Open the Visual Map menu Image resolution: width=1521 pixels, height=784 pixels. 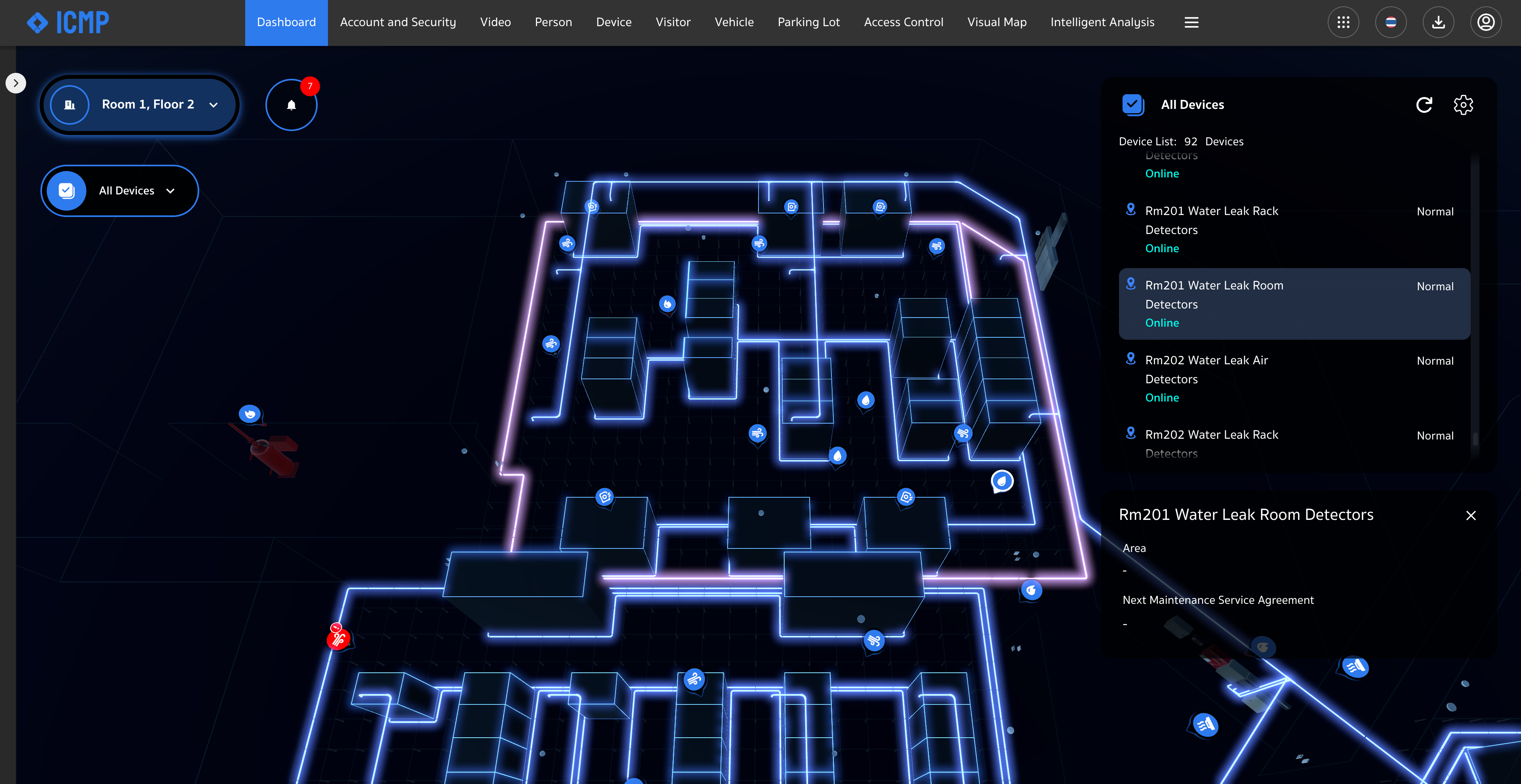click(997, 23)
